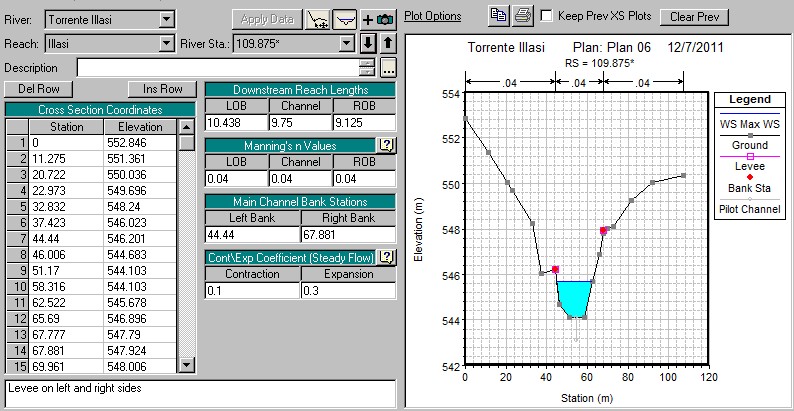Move to next upstream river station arrow
Image resolution: width=794 pixels, height=411 pixels.
tap(387, 43)
